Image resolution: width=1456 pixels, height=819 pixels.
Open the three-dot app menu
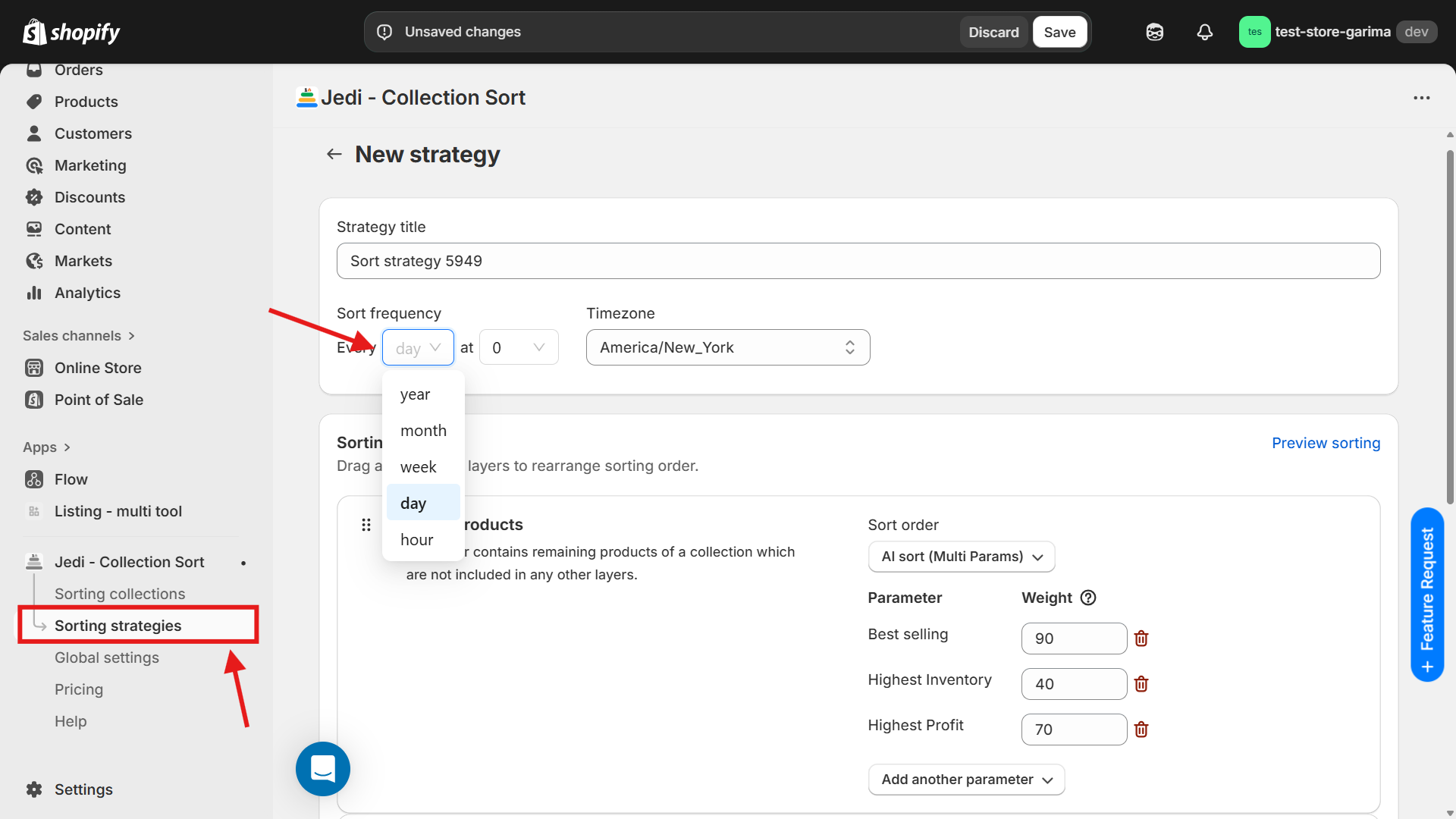[x=1422, y=98]
